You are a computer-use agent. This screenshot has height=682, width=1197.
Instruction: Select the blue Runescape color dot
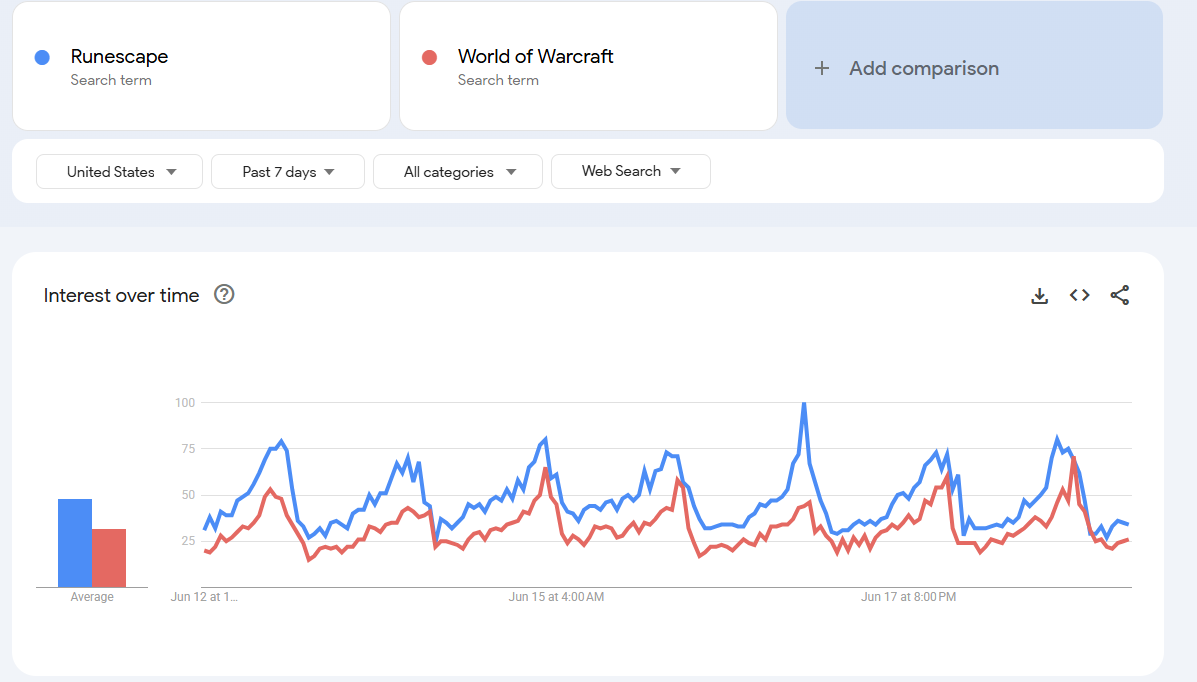[43, 57]
